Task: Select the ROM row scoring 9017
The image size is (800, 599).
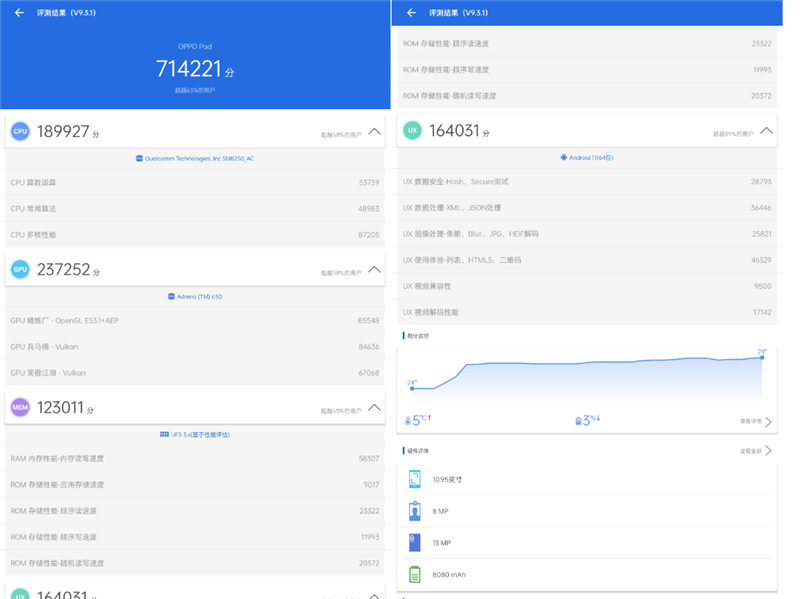Action: [195, 485]
